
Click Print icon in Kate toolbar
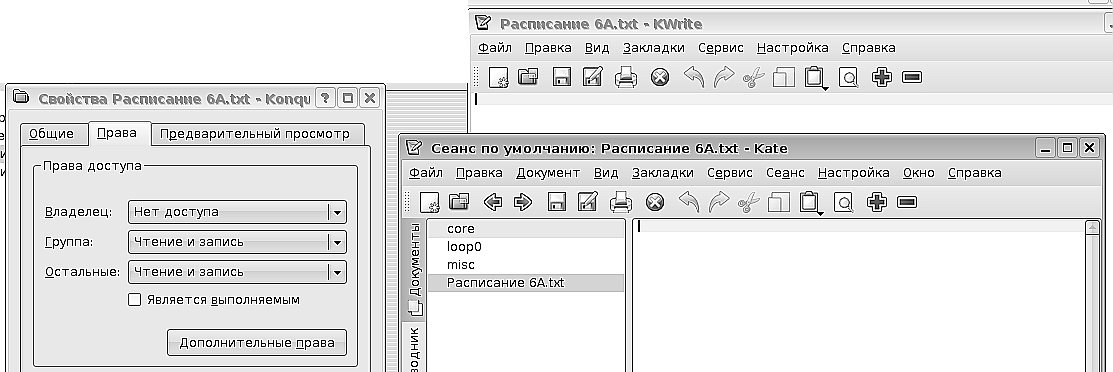(x=621, y=202)
